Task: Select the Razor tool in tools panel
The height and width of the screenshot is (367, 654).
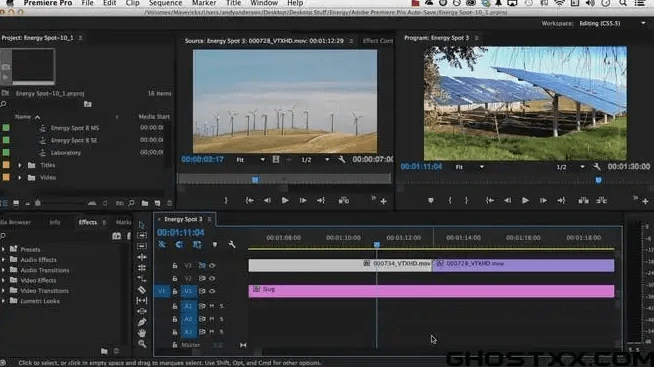Action: pyautogui.click(x=142, y=289)
